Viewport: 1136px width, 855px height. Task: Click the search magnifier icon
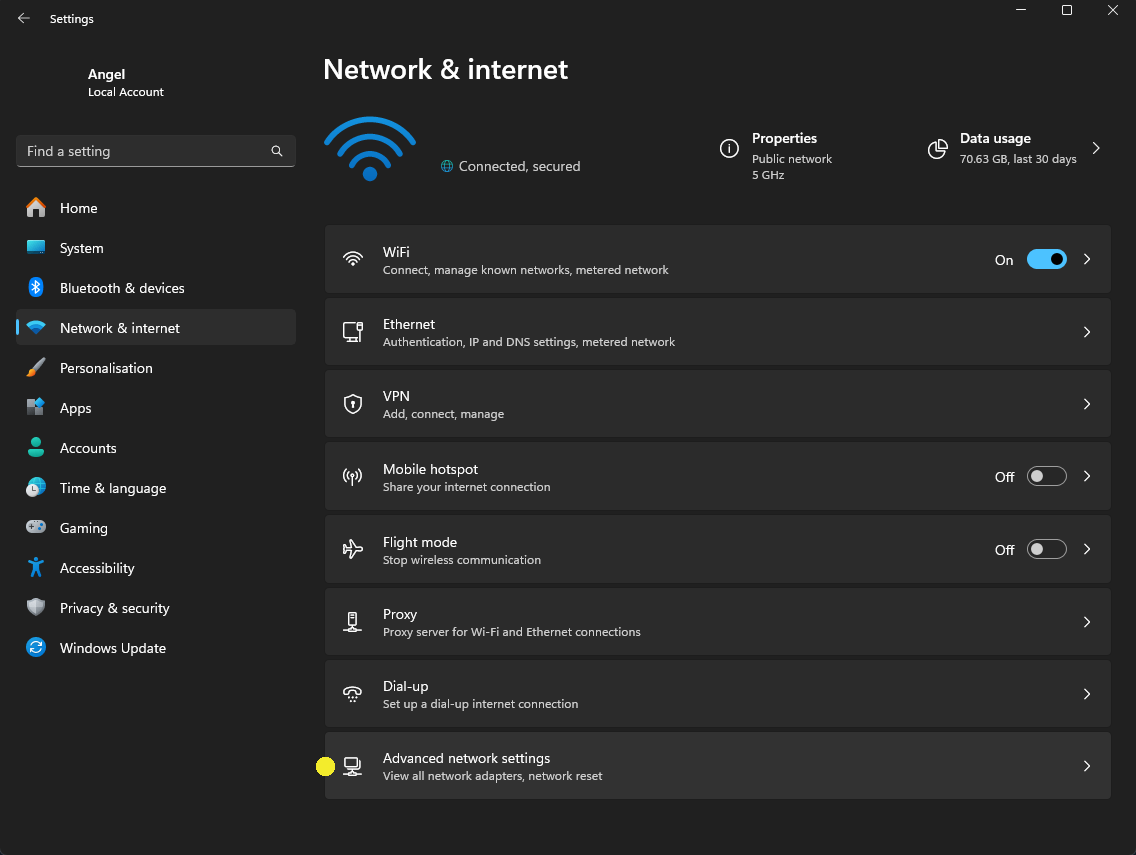277,151
